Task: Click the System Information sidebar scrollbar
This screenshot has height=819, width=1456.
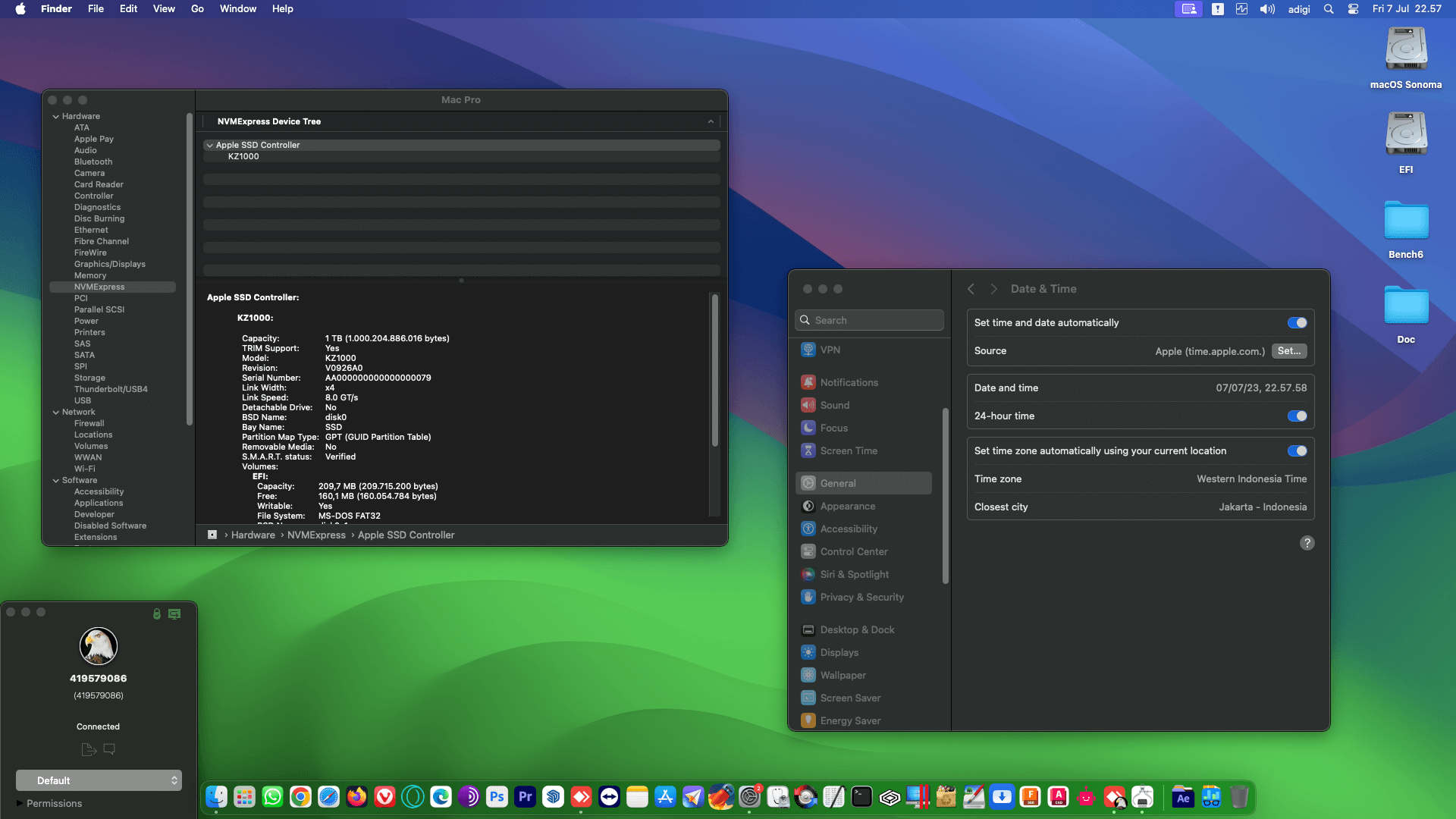Action: [189, 269]
